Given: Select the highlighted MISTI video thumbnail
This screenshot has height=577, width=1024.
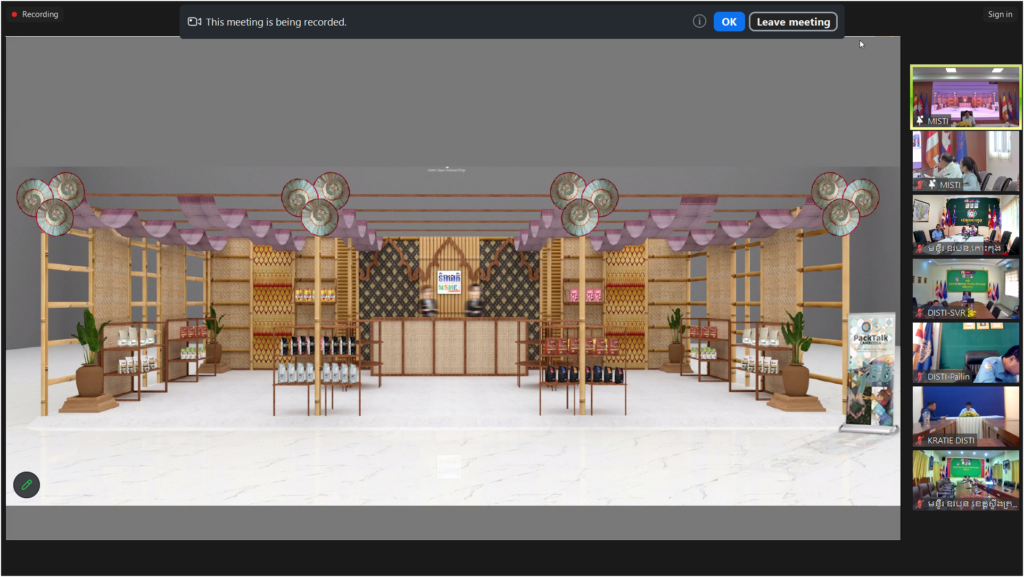Looking at the screenshot, I should click(x=965, y=96).
